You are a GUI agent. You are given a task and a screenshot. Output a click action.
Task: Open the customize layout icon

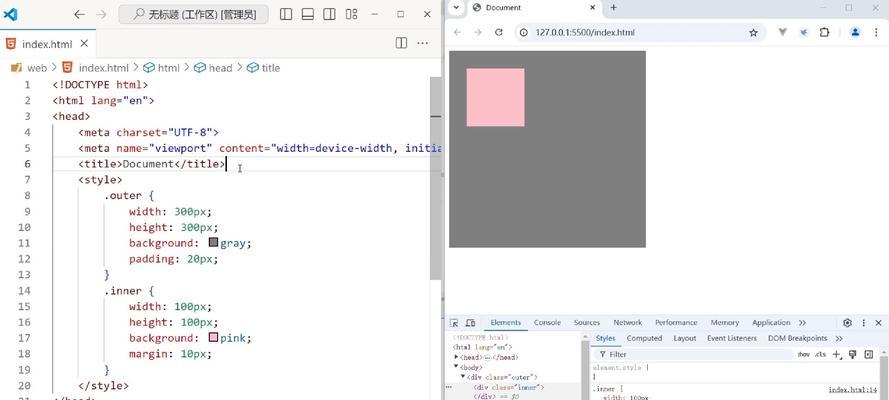click(x=352, y=14)
